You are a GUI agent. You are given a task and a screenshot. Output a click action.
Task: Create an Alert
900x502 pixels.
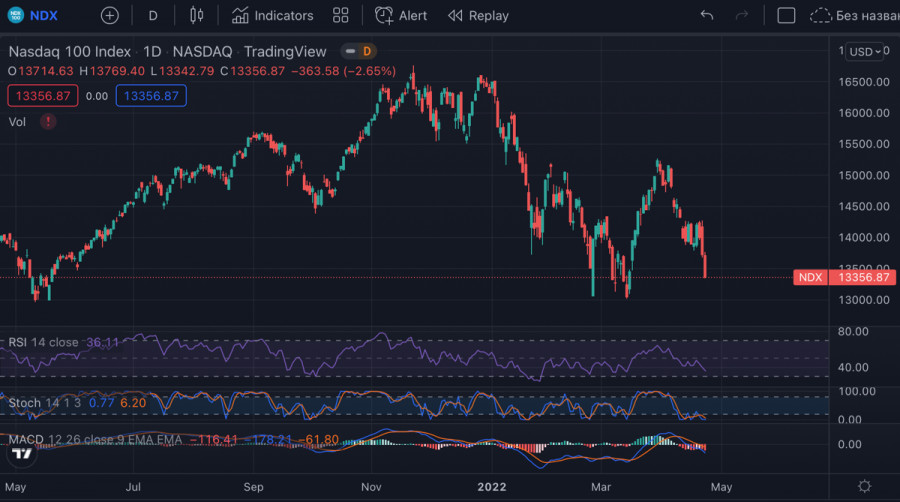tap(401, 15)
